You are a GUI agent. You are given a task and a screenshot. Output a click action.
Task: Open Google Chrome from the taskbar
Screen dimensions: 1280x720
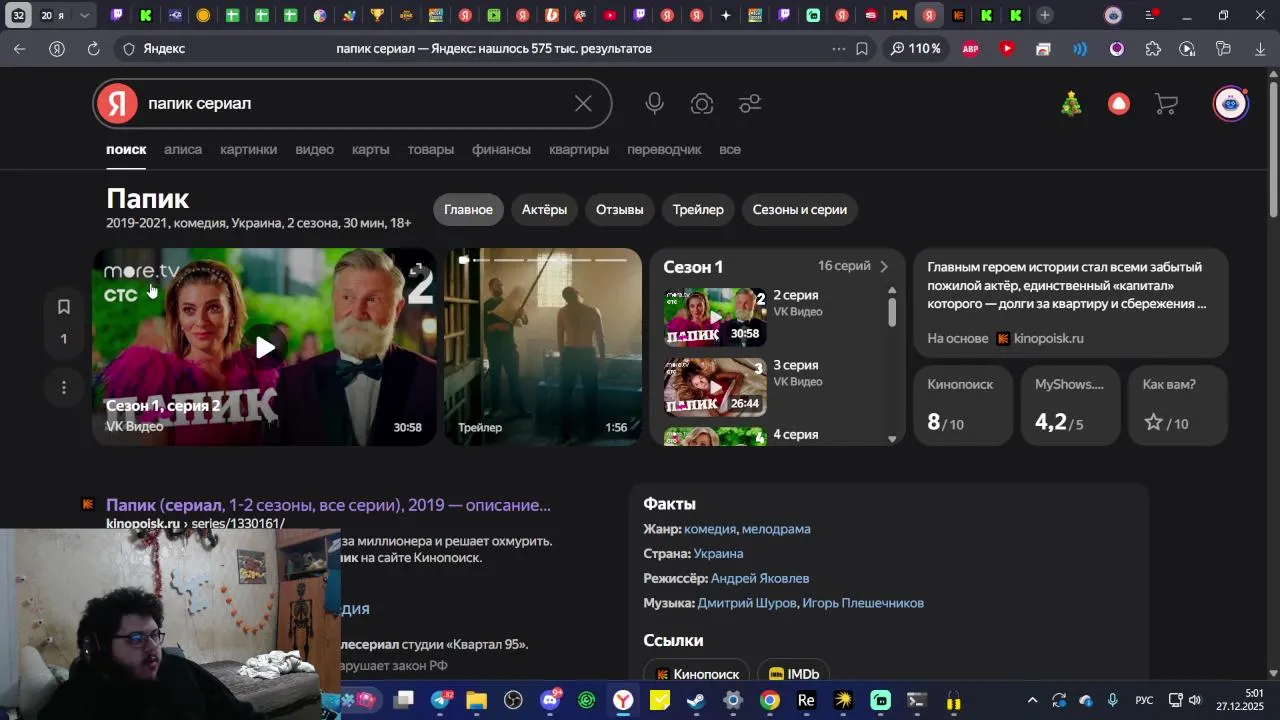coord(769,700)
